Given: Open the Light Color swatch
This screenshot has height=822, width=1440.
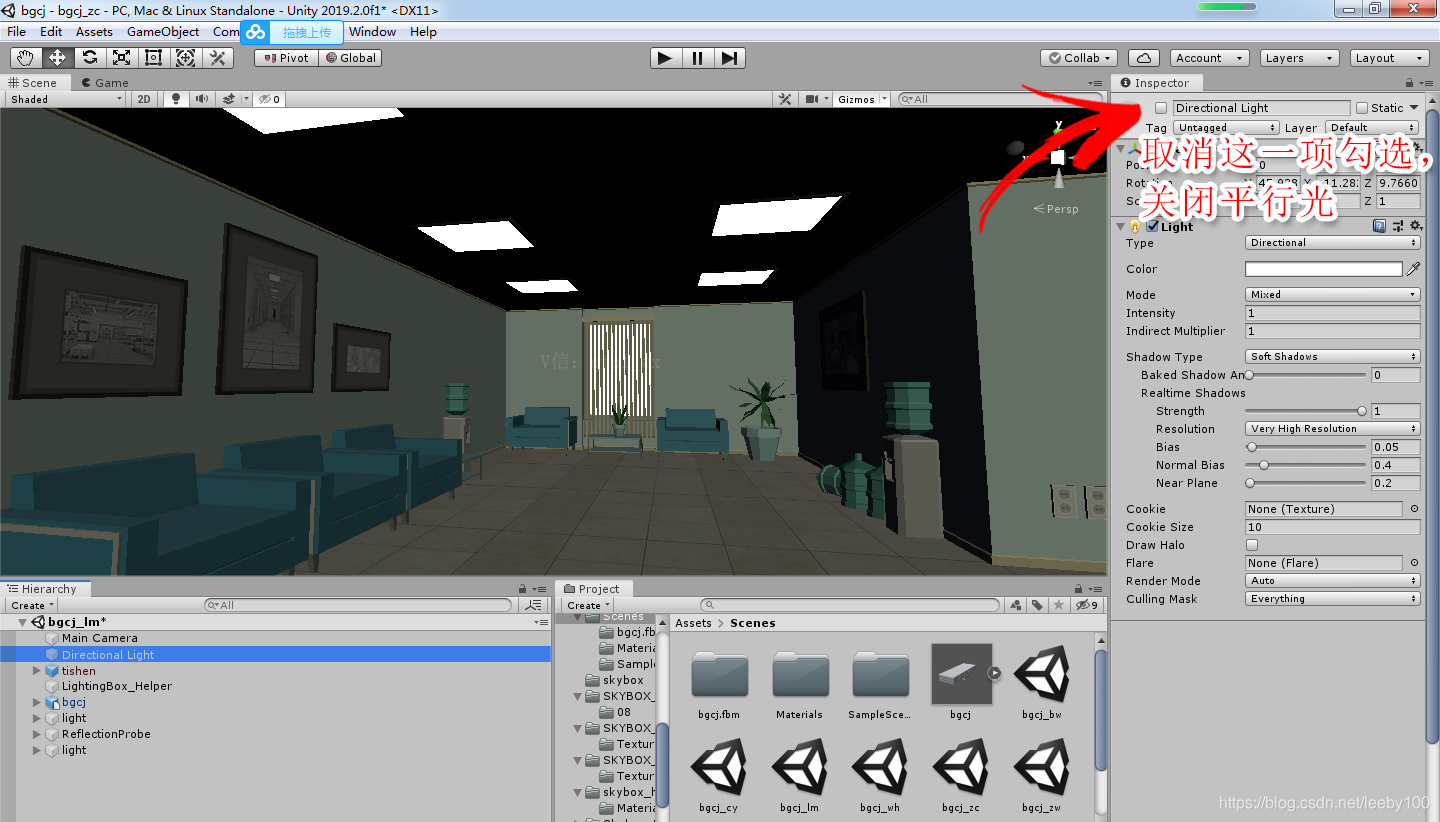Looking at the screenshot, I should point(1323,269).
